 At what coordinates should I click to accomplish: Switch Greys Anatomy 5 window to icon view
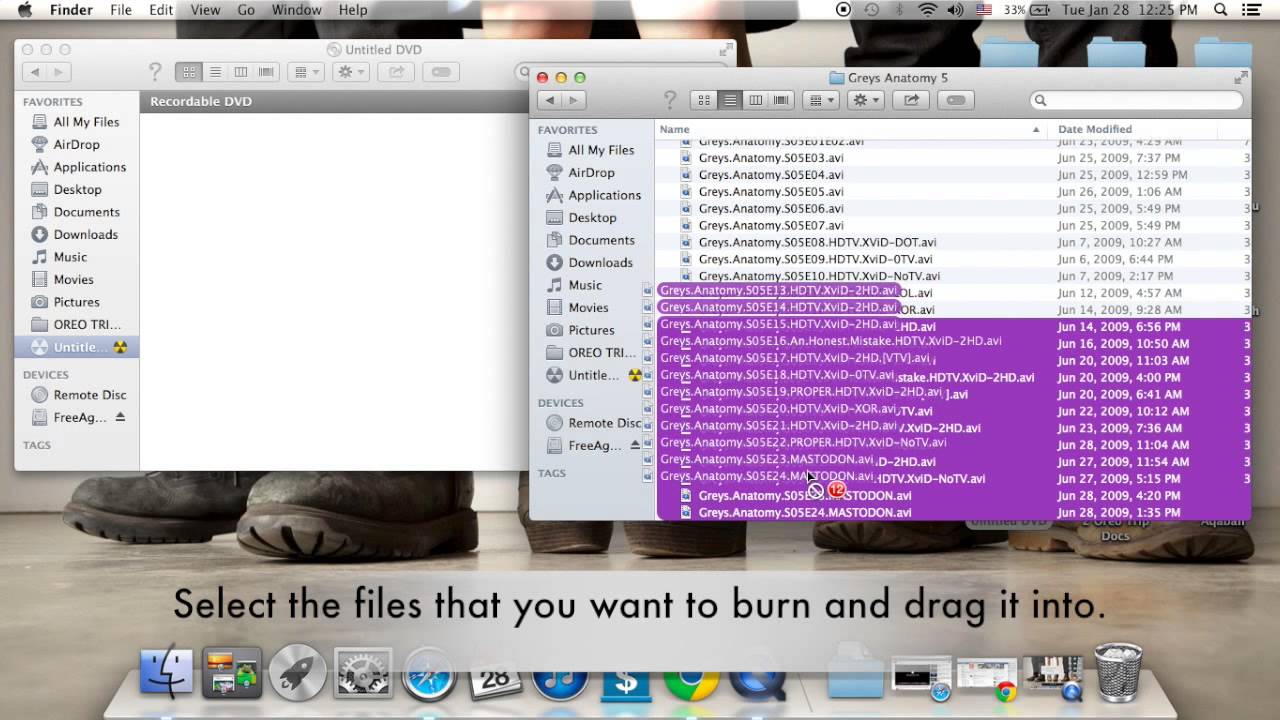click(x=704, y=100)
